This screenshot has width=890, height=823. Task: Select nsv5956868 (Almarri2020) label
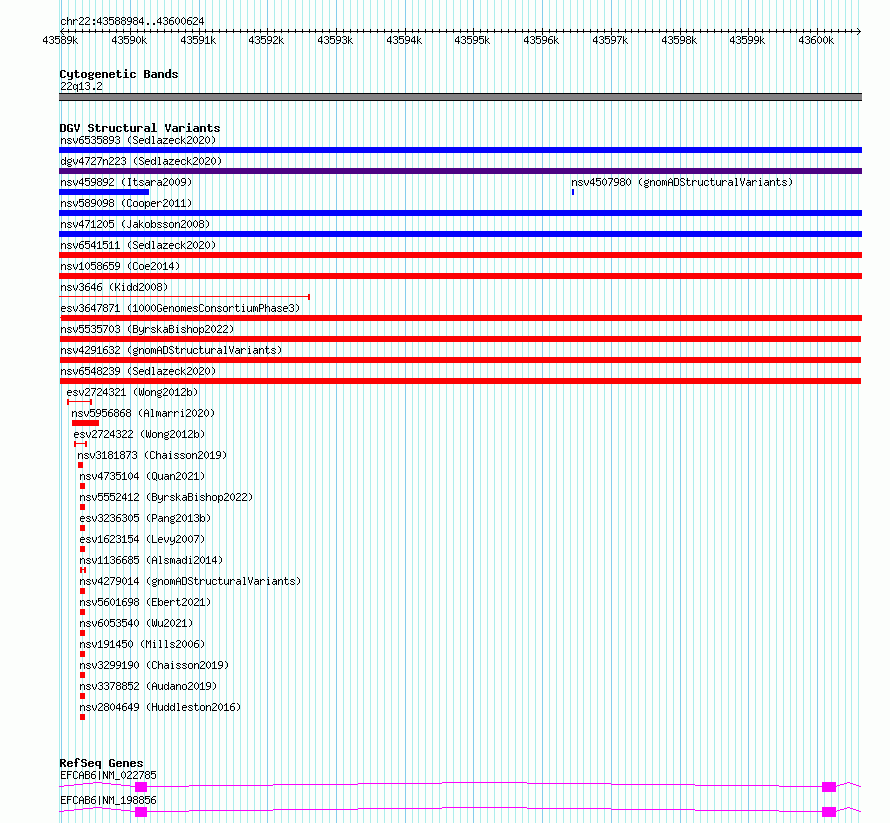point(143,413)
